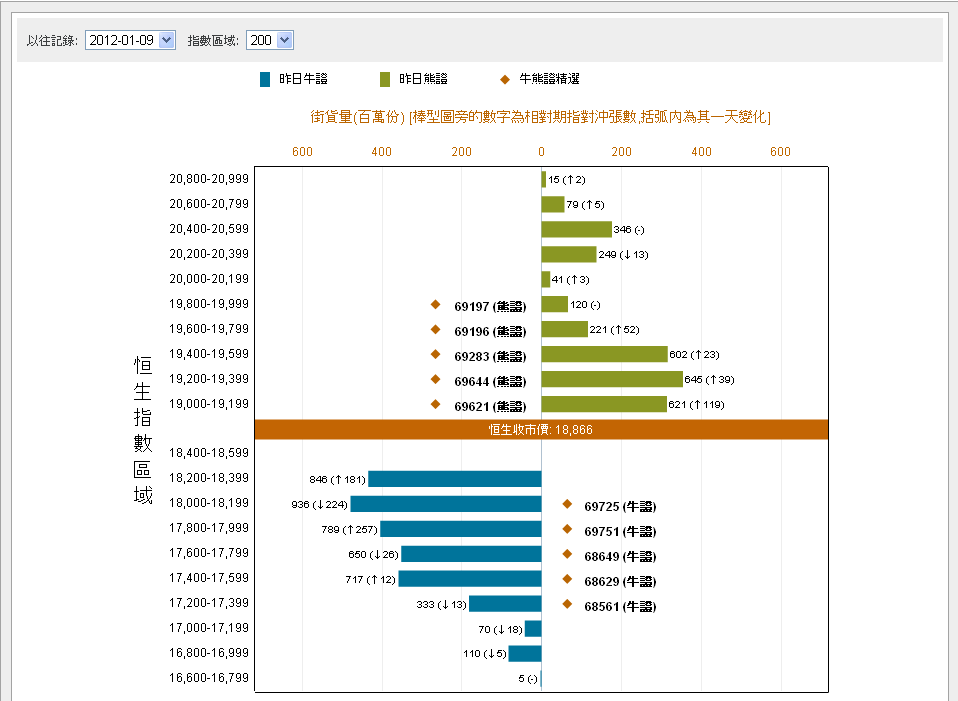
Task: Click the blue 昨日牛證 legend swatch
Action: click(265, 79)
